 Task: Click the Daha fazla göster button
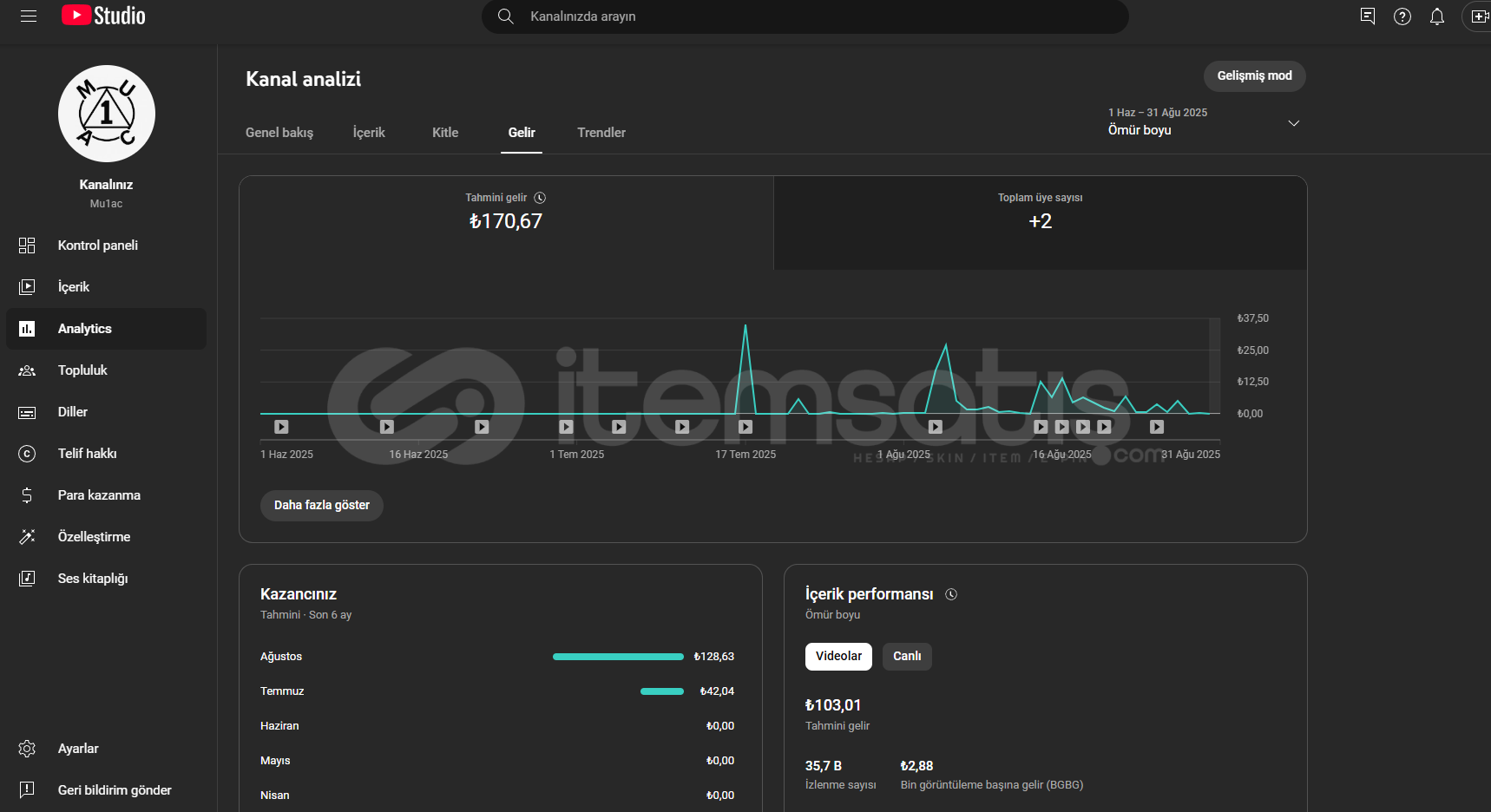(x=322, y=506)
